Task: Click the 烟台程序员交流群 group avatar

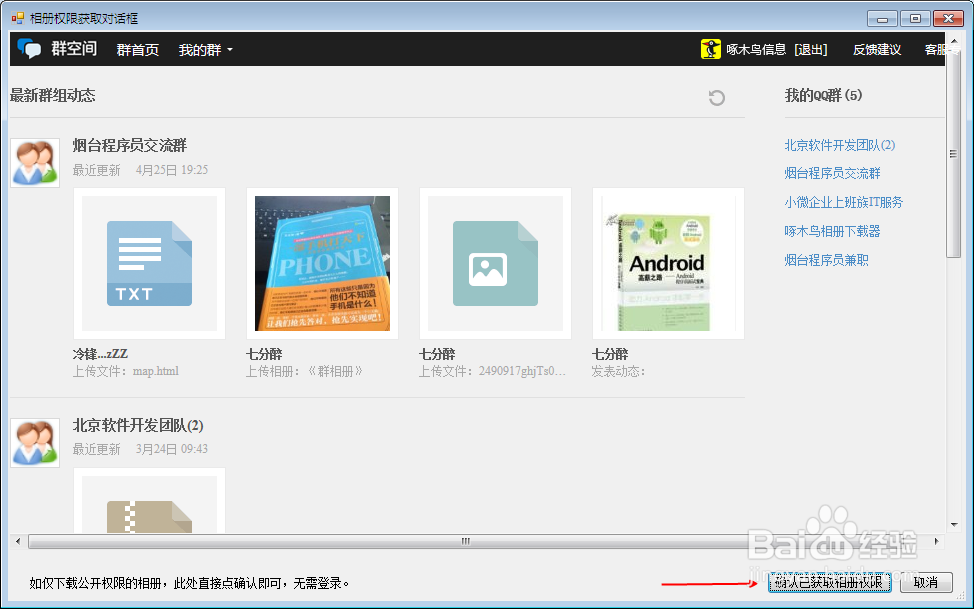Action: [x=35, y=163]
